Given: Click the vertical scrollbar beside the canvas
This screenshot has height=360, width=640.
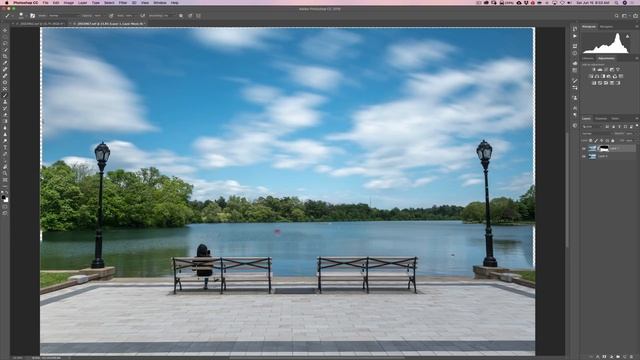Looking at the screenshot, I should [567, 190].
